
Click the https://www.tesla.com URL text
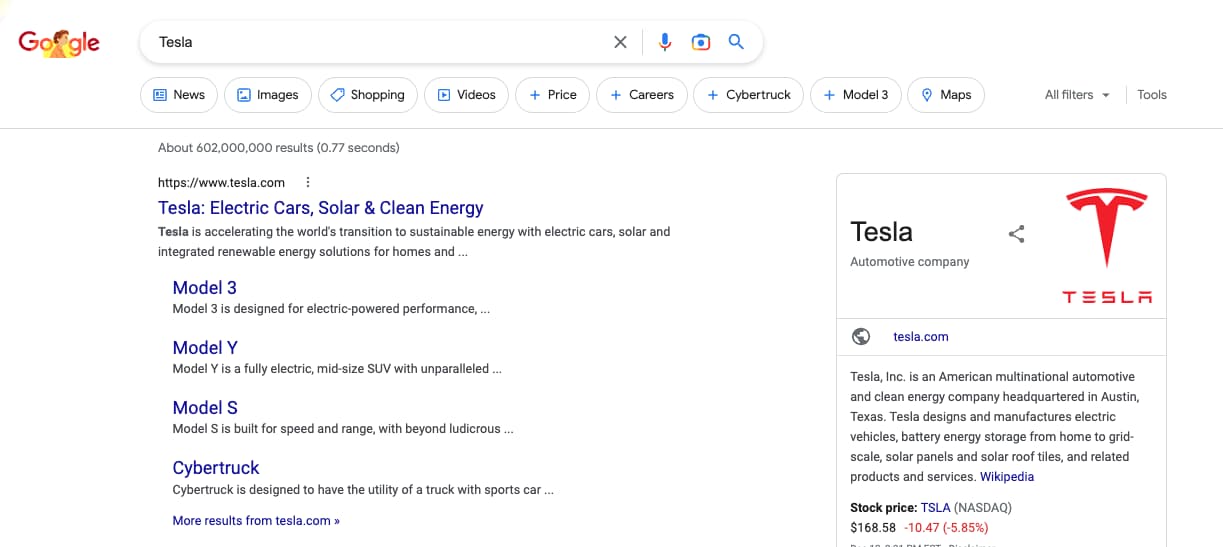tap(221, 183)
